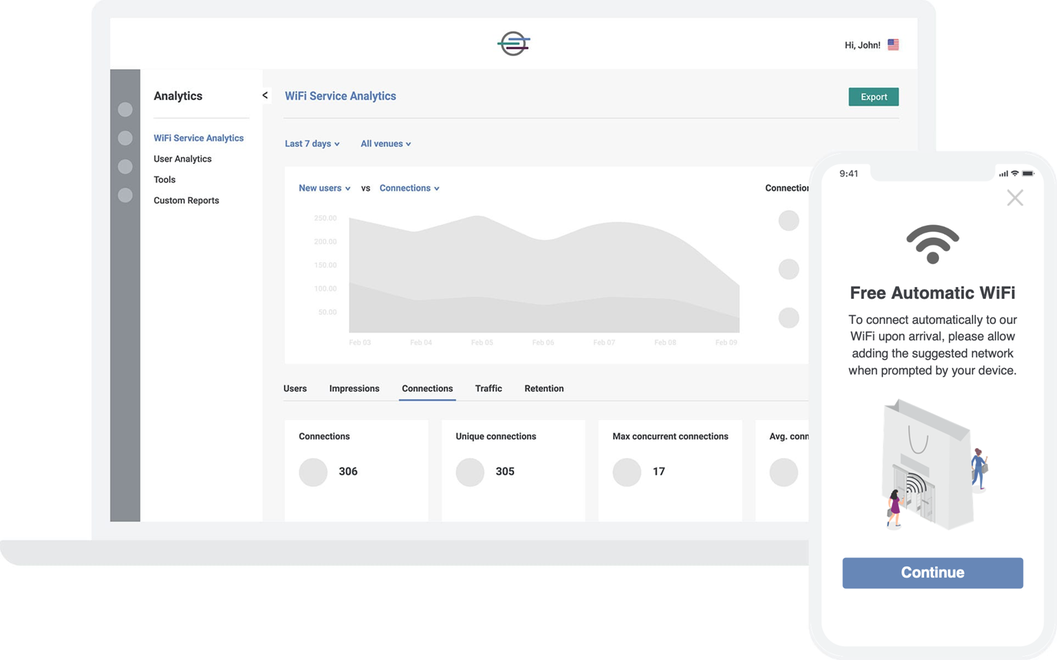Dismiss the Free Automatic WiFi popup
Screen dimensions: 1057x660
[x=1015, y=198]
